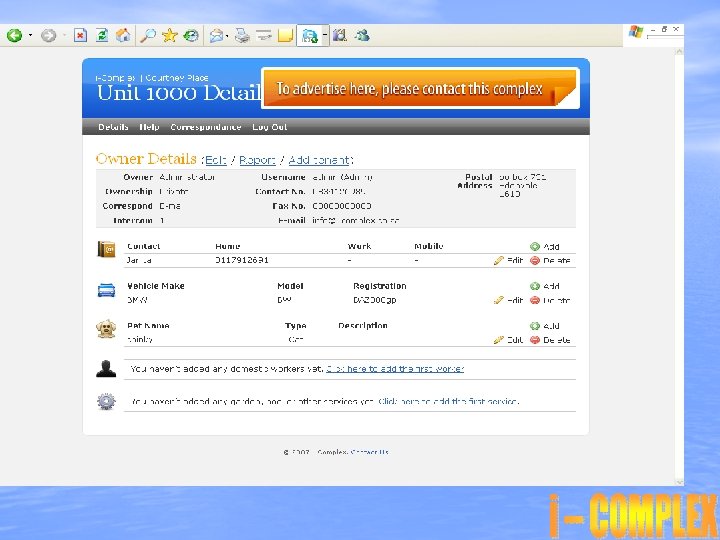Delete the pet row using Delete
The height and width of the screenshot is (540, 720).
(550, 340)
